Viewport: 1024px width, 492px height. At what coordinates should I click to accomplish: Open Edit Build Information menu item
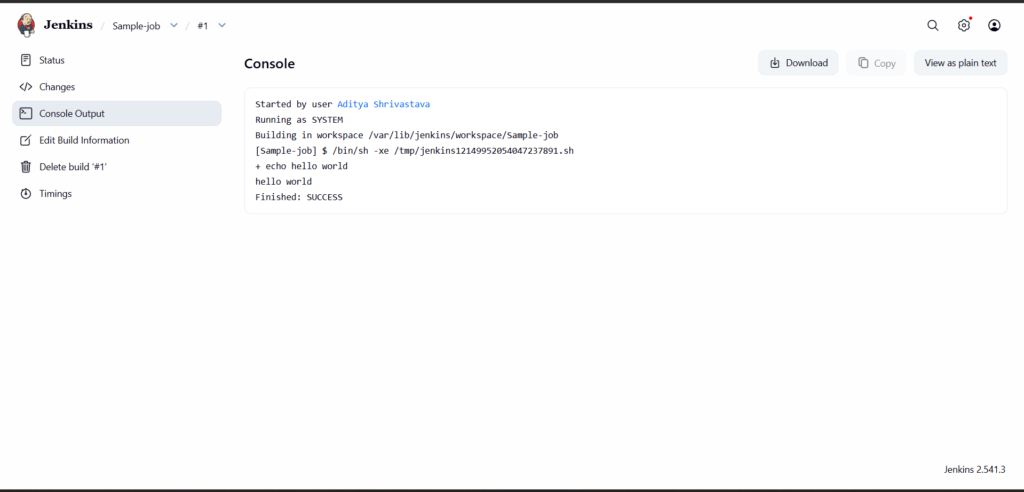point(84,140)
